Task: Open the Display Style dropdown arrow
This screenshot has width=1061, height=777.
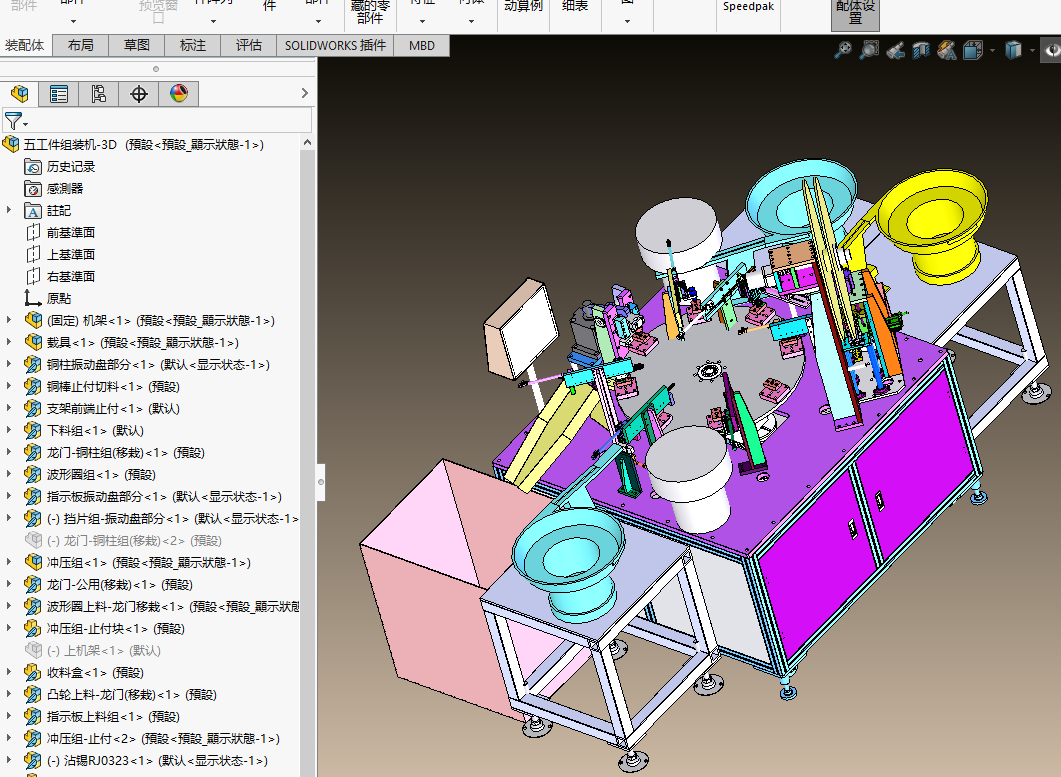Action: [1033, 49]
